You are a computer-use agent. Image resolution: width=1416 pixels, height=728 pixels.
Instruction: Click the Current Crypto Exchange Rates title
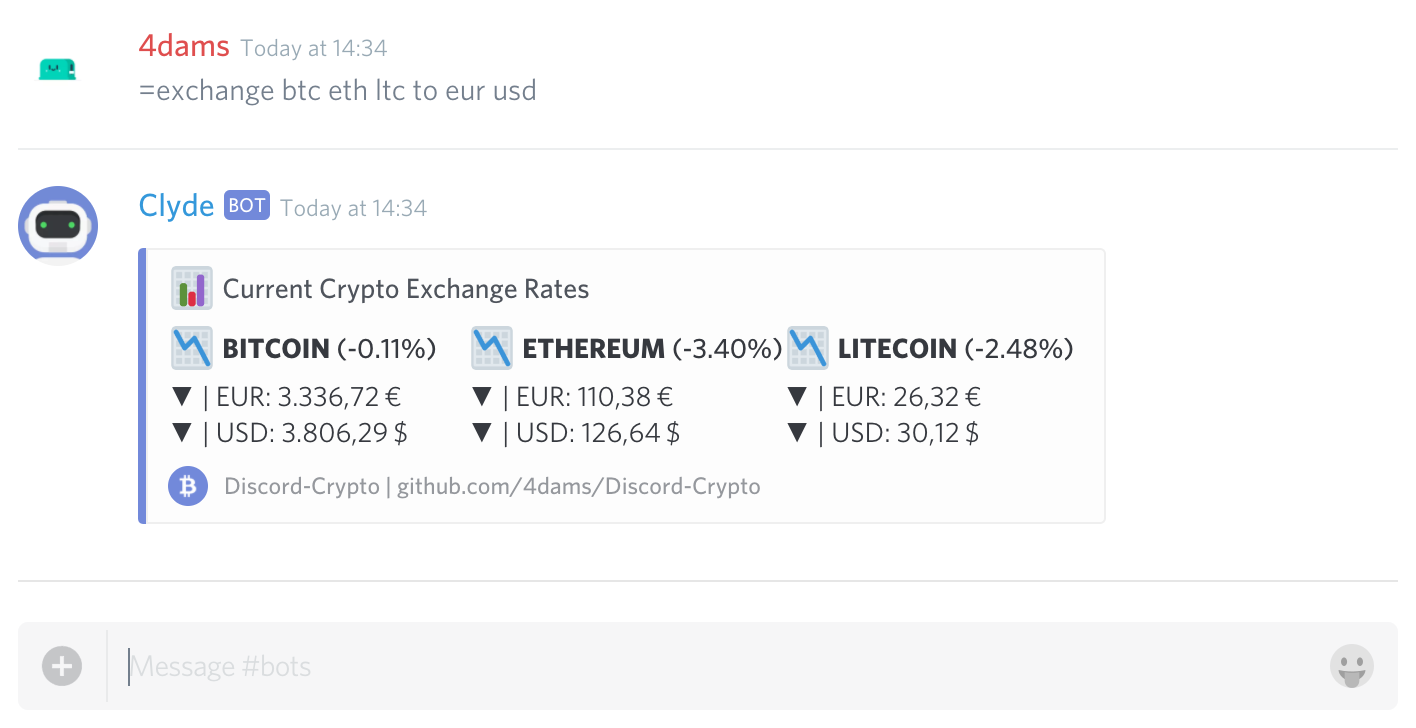point(406,289)
